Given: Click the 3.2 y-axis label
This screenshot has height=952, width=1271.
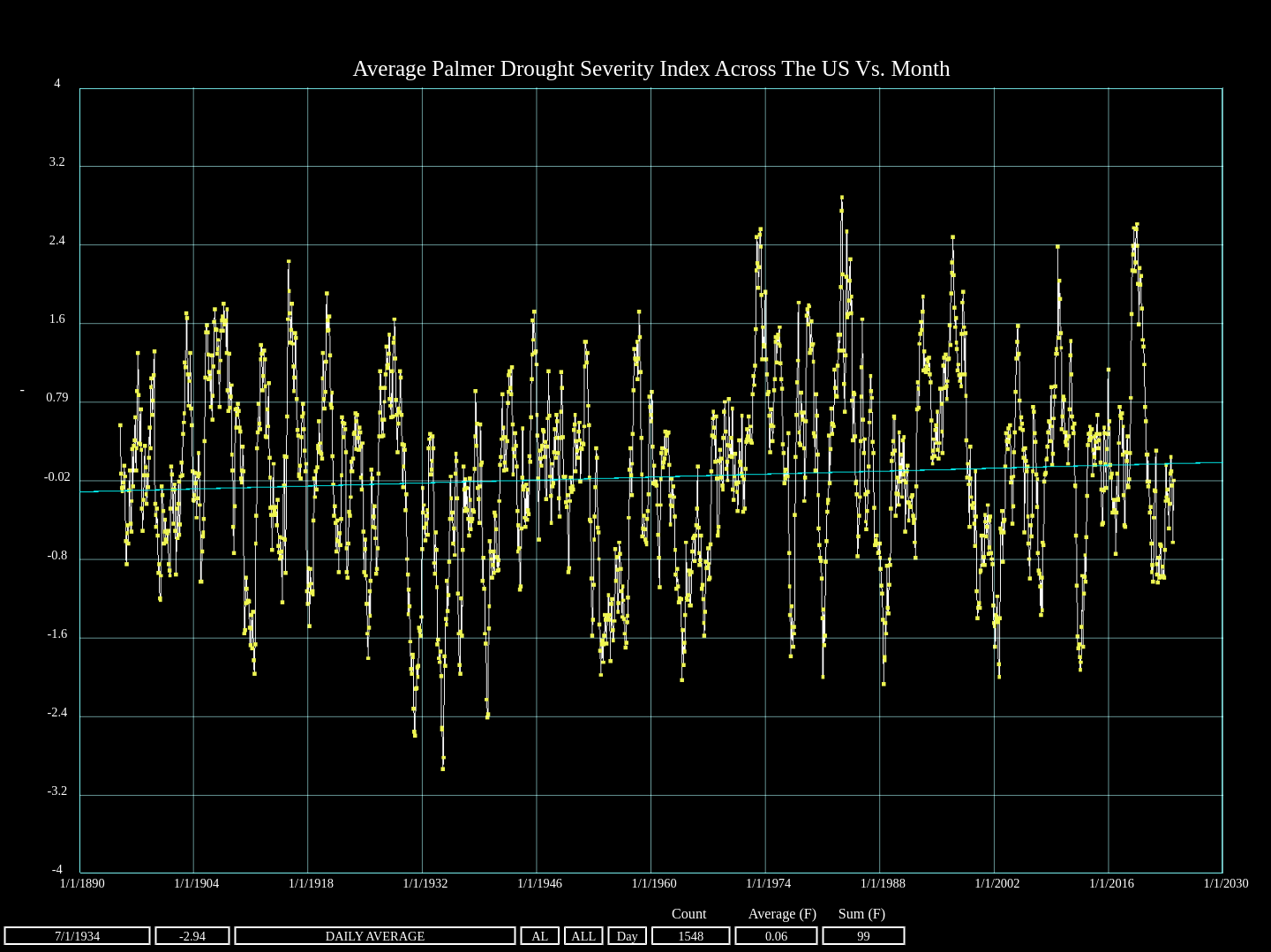Looking at the screenshot, I should [x=57, y=162].
